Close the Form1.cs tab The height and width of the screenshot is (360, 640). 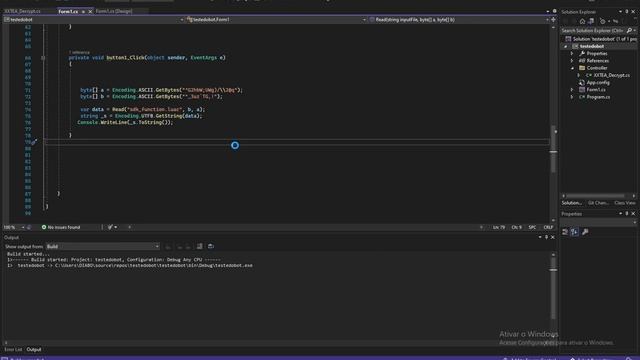point(90,12)
